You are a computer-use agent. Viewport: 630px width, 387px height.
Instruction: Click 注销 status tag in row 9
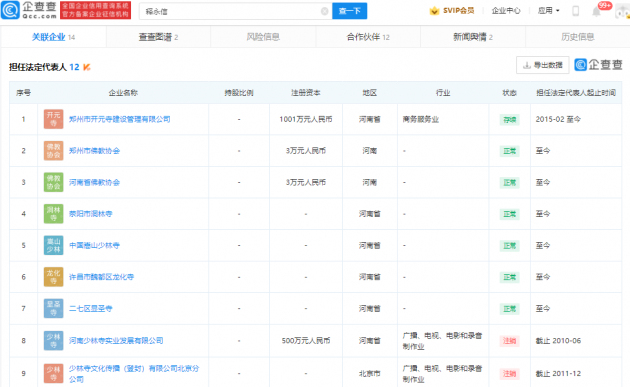509,374
